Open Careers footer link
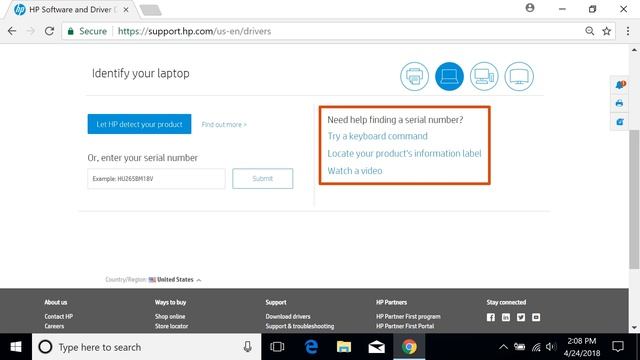 point(54,326)
